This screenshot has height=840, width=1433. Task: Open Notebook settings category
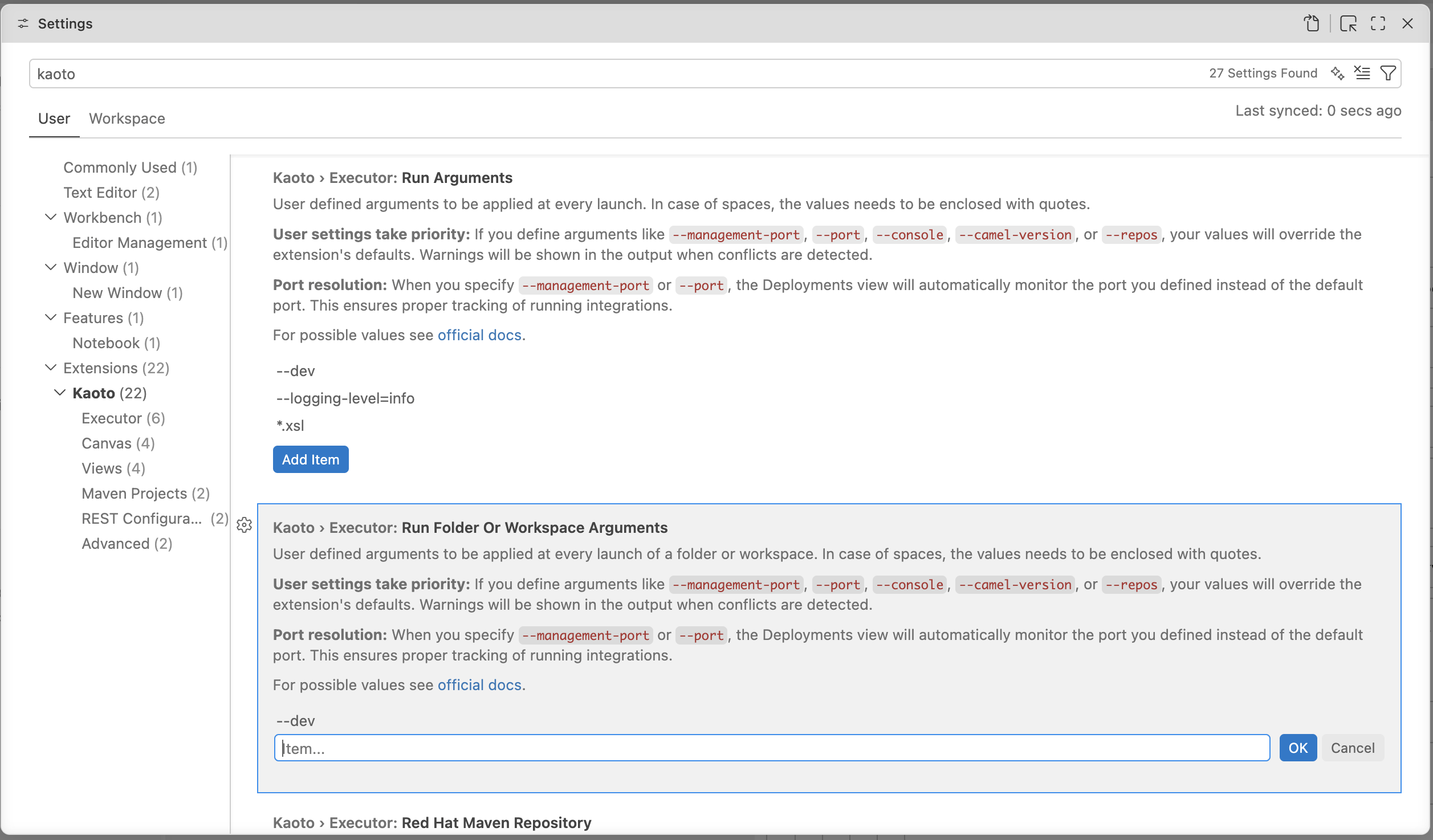pos(117,343)
